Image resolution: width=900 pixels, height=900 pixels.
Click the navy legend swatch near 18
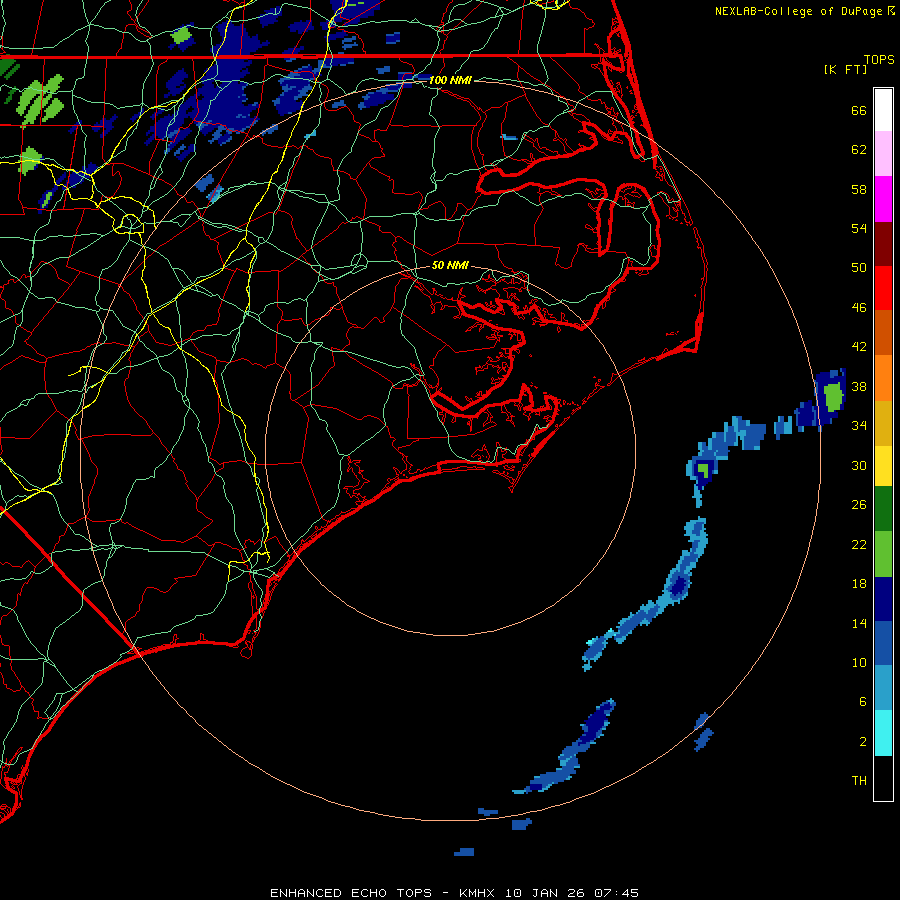883,599
